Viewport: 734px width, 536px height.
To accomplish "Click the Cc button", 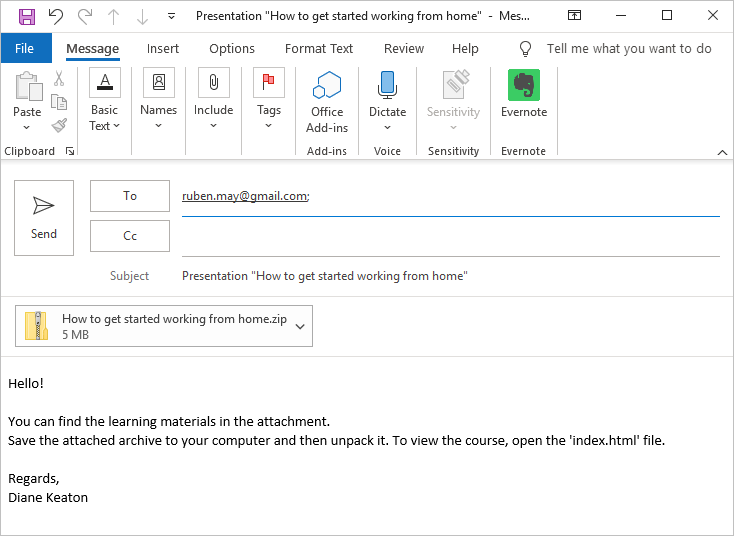I will coord(130,235).
